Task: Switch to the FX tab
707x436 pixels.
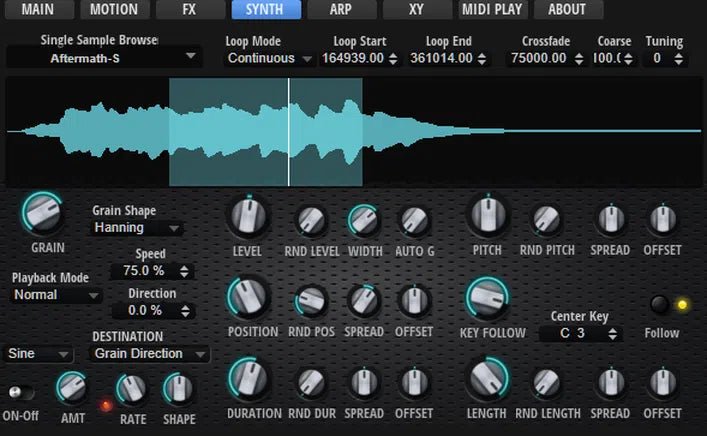Action: (189, 10)
